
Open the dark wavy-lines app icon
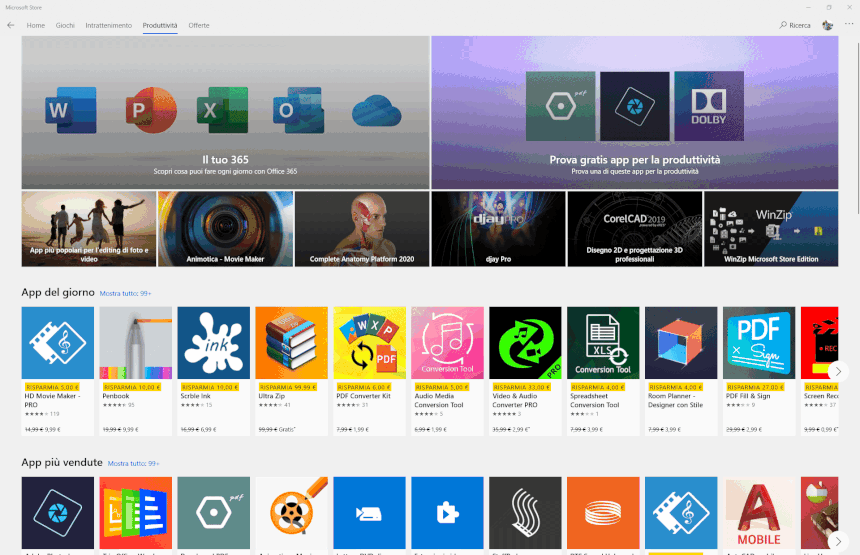click(525, 513)
